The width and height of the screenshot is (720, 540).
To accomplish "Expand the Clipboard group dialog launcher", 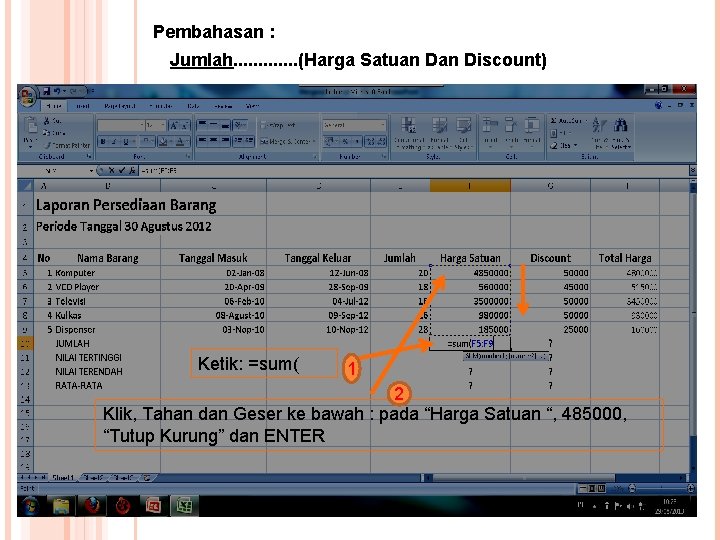I will point(89,157).
